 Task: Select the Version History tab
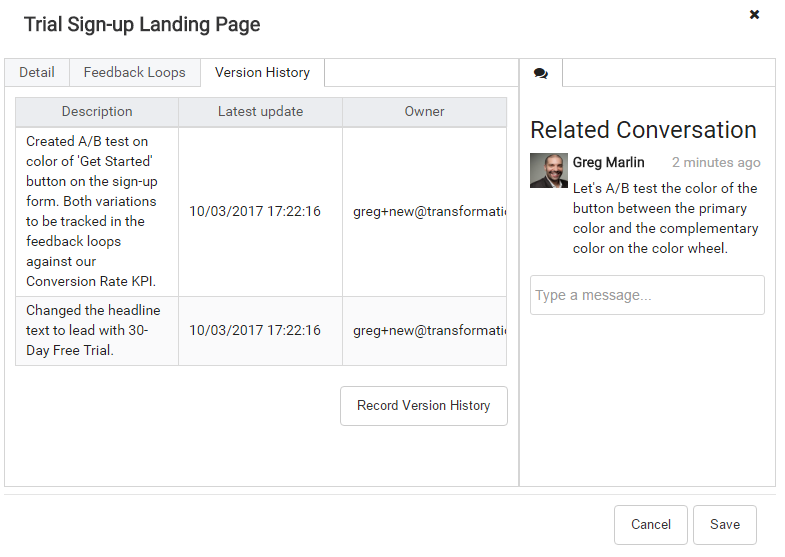click(x=262, y=73)
